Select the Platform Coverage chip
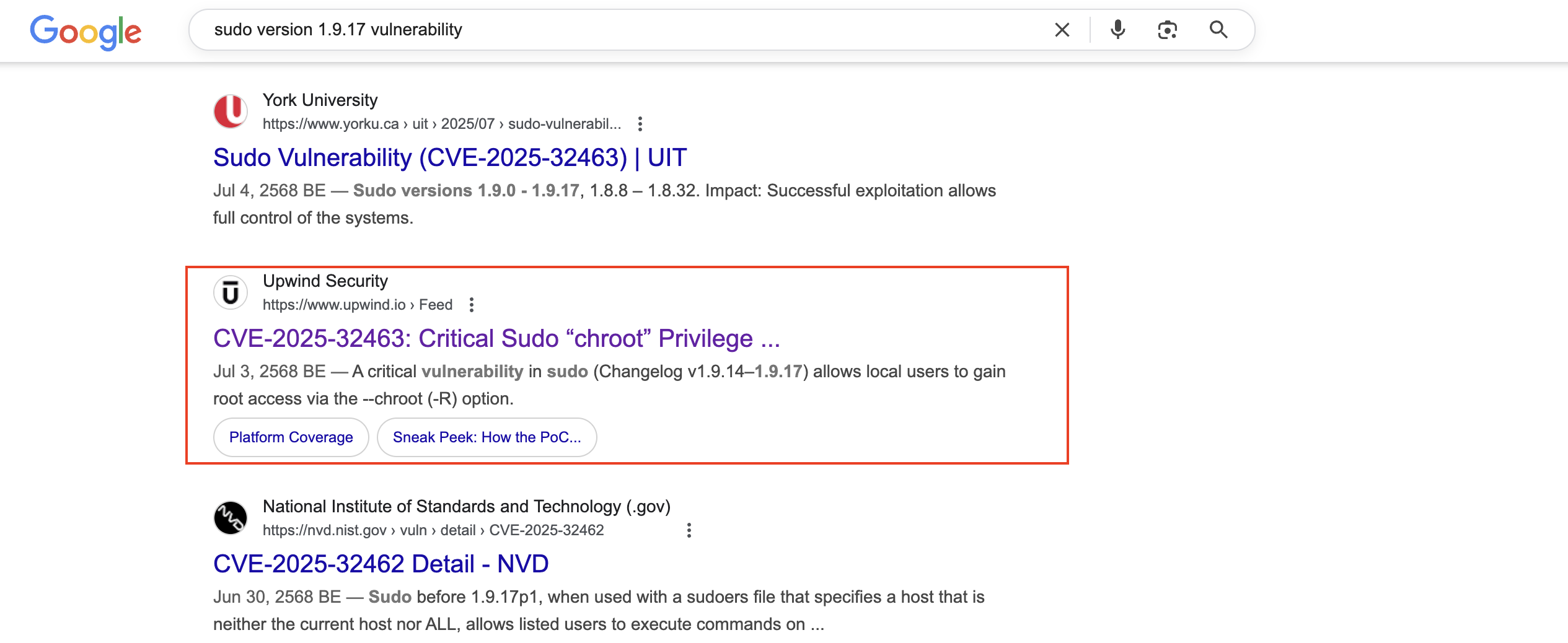Viewport: 1568px width, 643px height. coord(291,437)
